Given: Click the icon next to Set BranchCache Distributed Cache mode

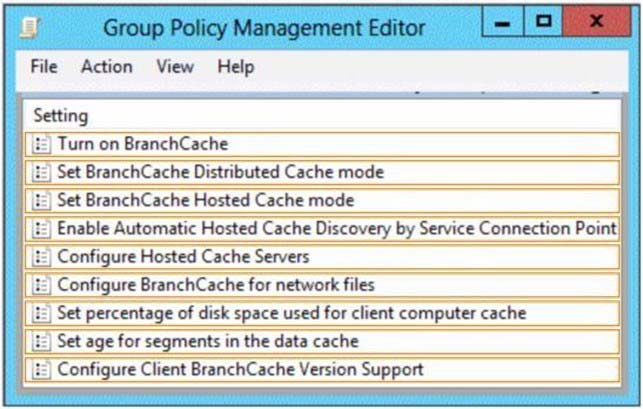Looking at the screenshot, I should pyautogui.click(x=41, y=173).
